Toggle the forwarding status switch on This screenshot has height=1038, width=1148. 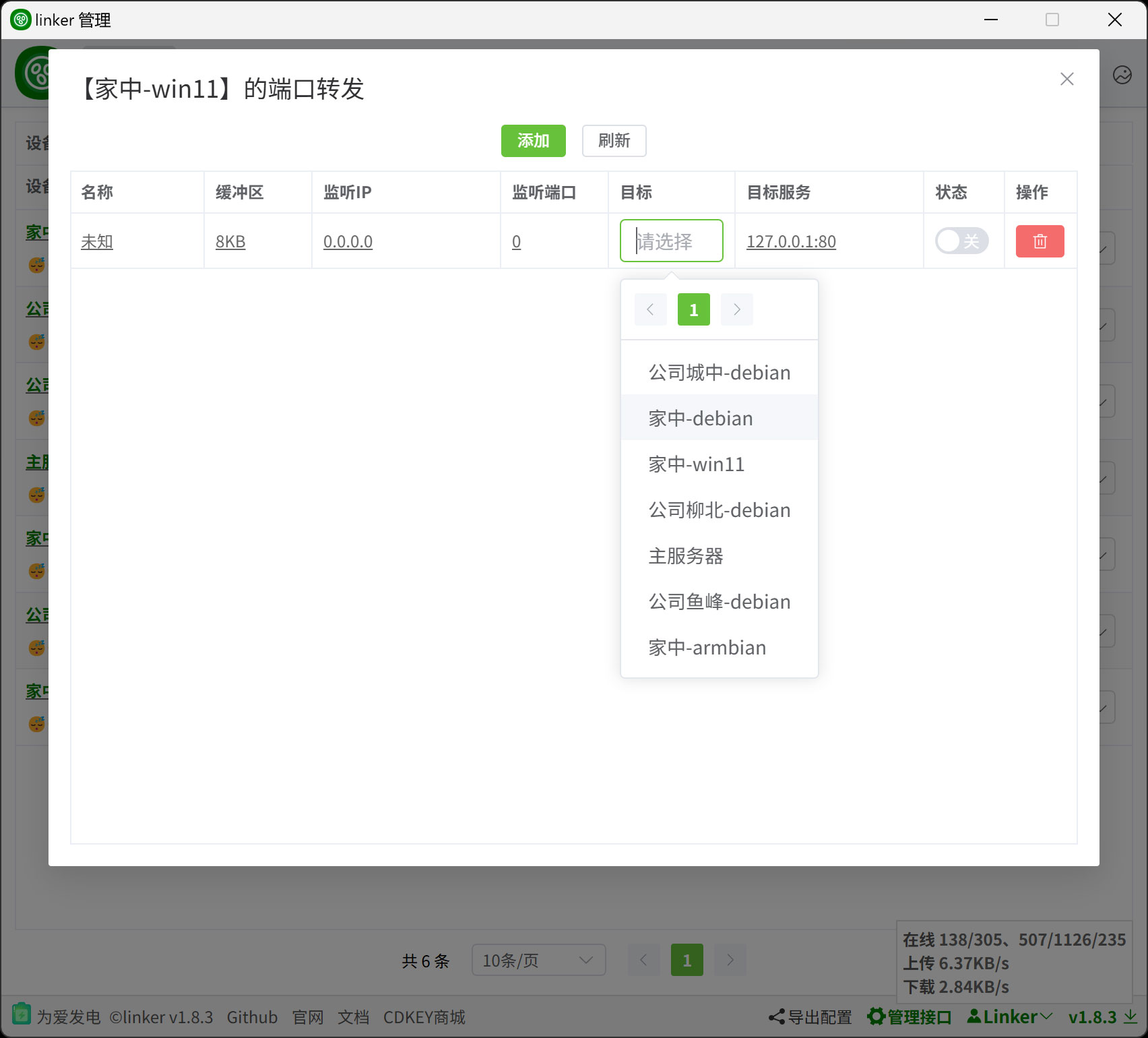coord(961,241)
